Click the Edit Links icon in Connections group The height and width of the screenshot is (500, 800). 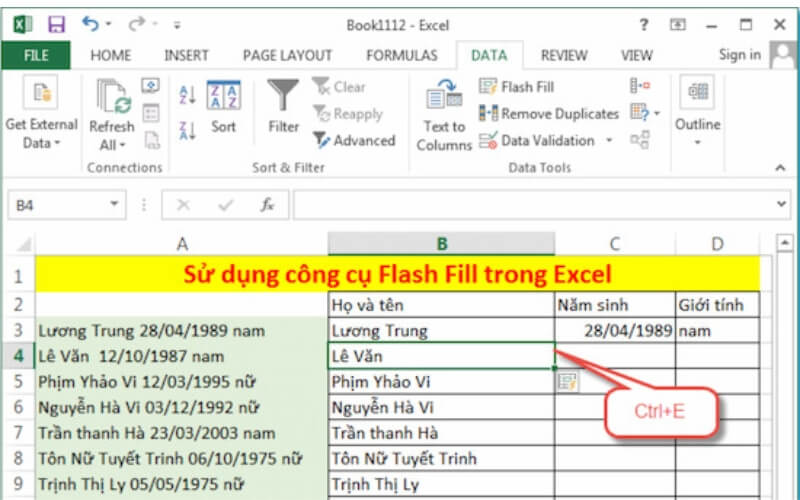tap(152, 140)
